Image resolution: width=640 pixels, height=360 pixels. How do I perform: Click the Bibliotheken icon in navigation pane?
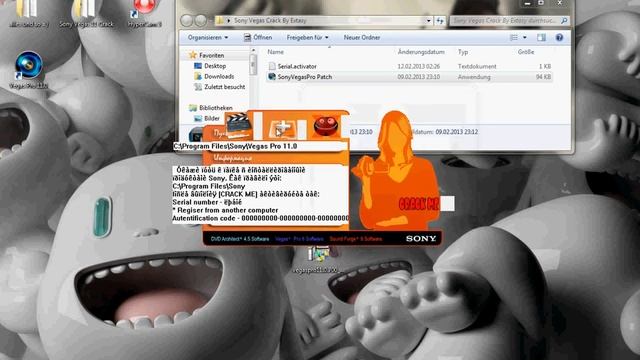193,108
